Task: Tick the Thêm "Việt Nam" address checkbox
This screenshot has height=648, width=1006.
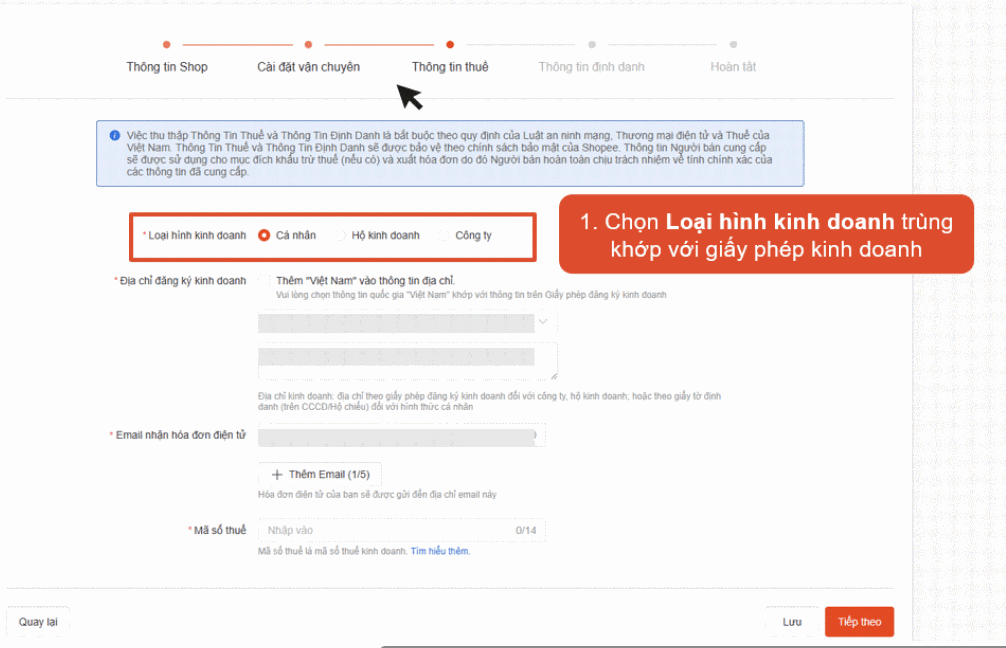Action: (x=264, y=281)
